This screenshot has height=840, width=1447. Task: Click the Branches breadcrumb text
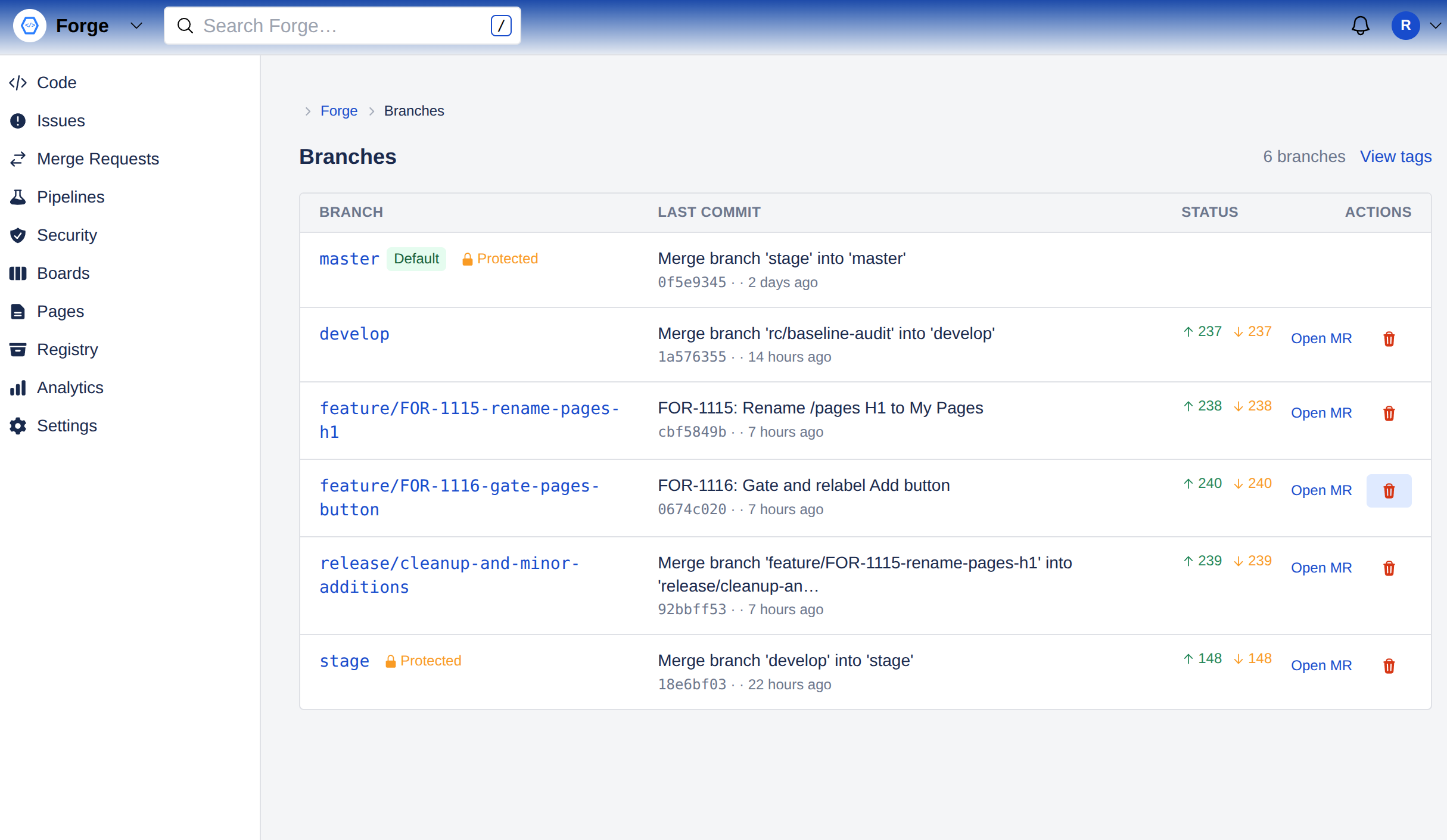coord(414,111)
